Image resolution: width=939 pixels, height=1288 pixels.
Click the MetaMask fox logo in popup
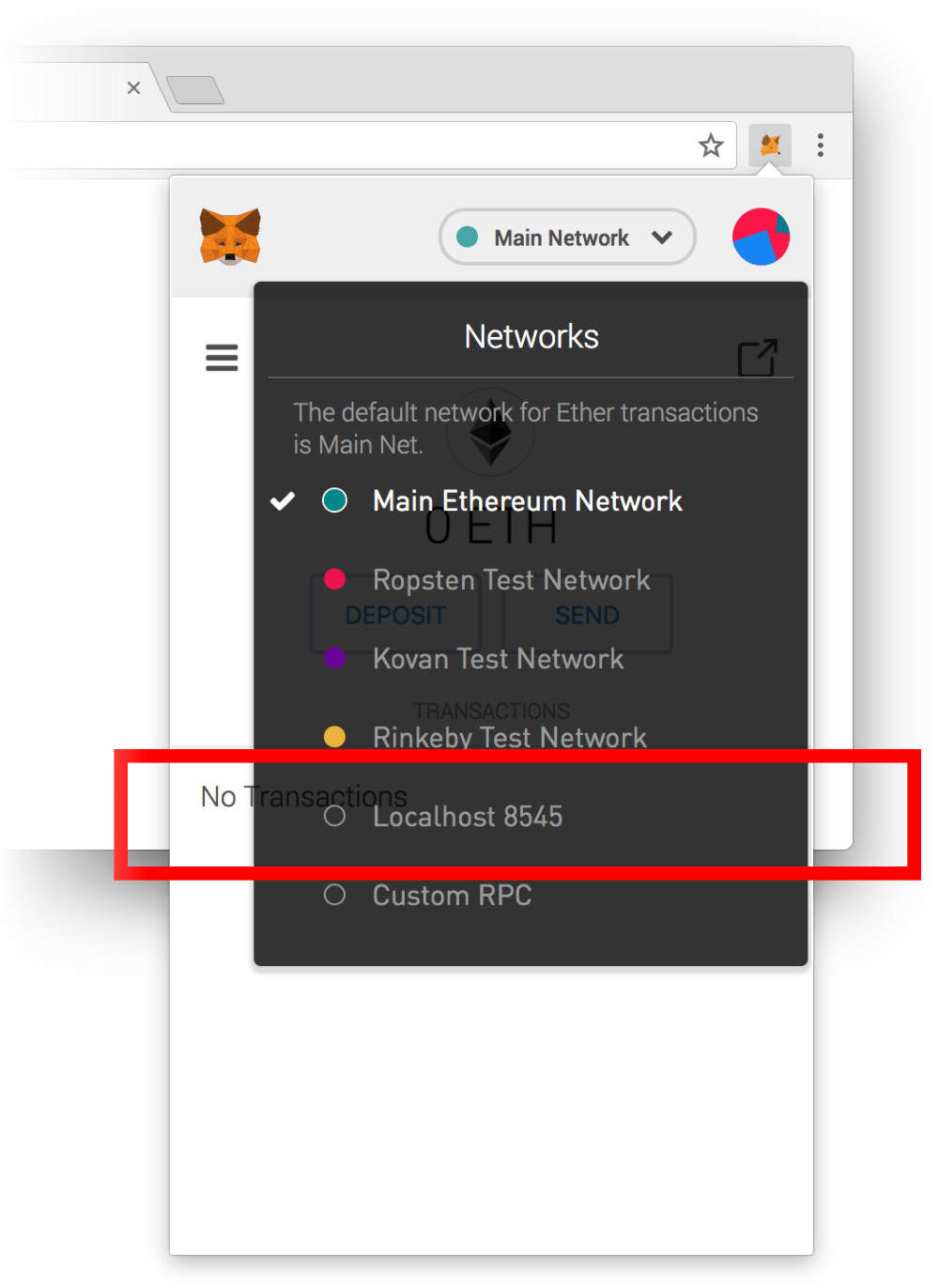coord(230,237)
